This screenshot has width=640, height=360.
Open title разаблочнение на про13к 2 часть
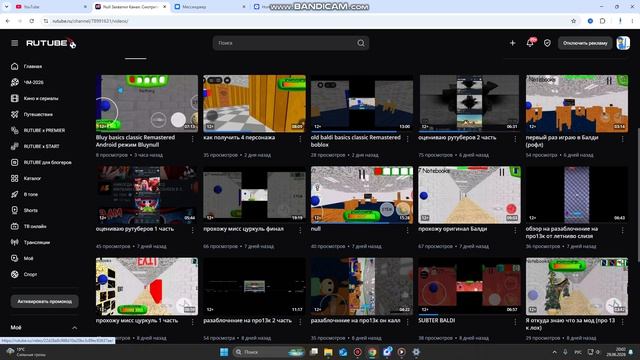(x=247, y=320)
